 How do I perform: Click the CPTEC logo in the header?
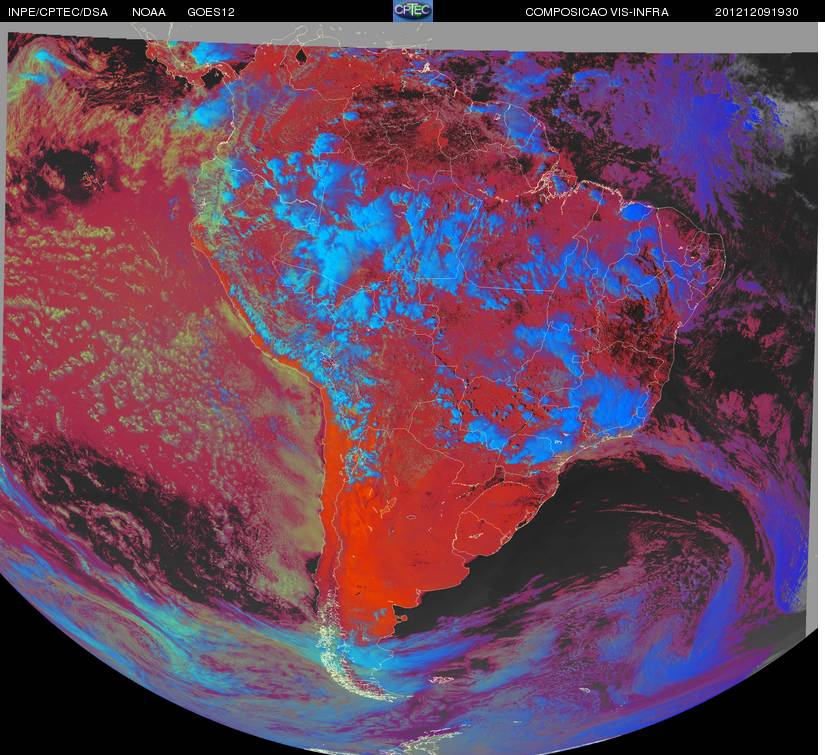(x=413, y=11)
